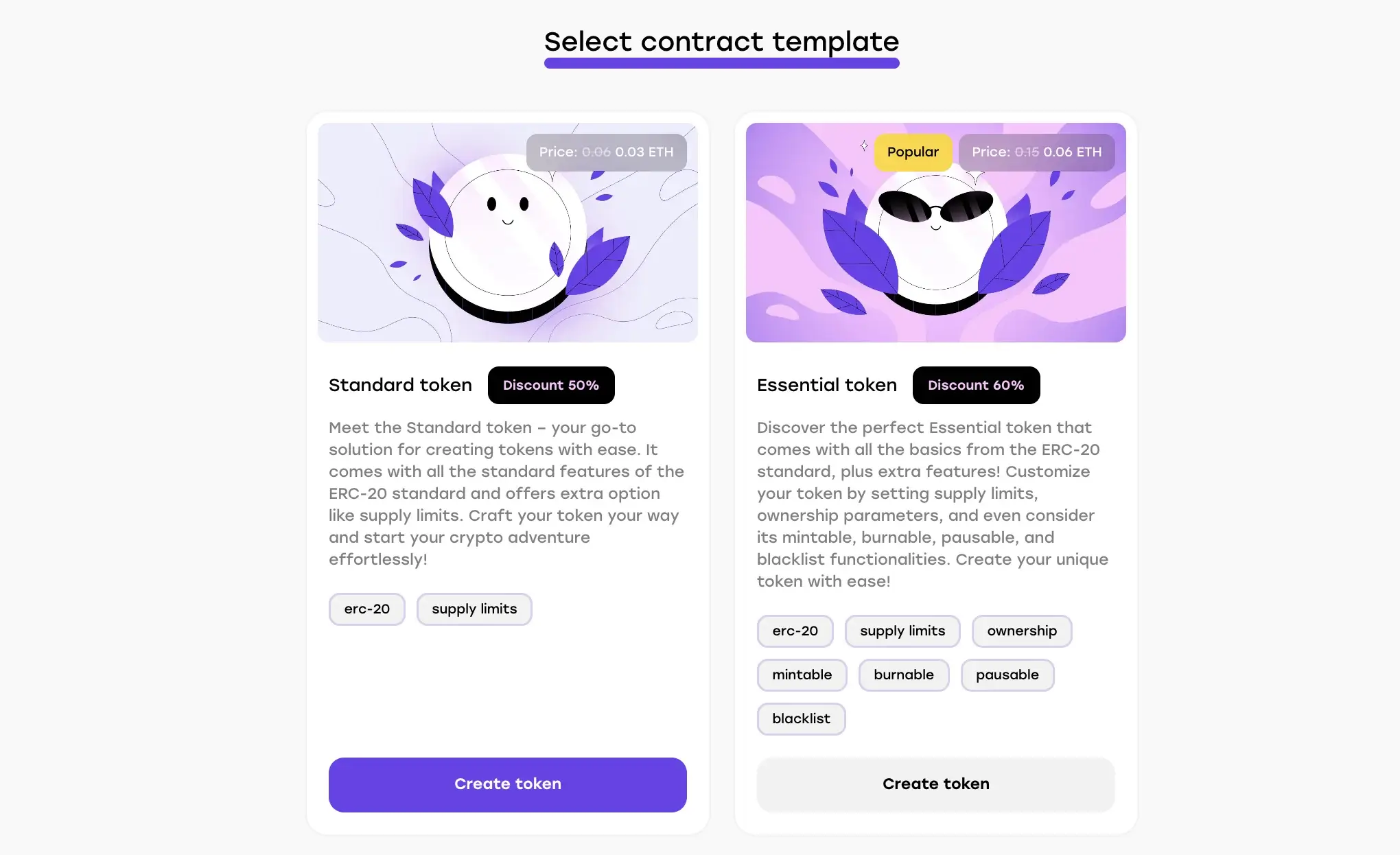Click the Discount 60% badge on Essential token
Viewport: 1400px width, 855px height.
976,384
